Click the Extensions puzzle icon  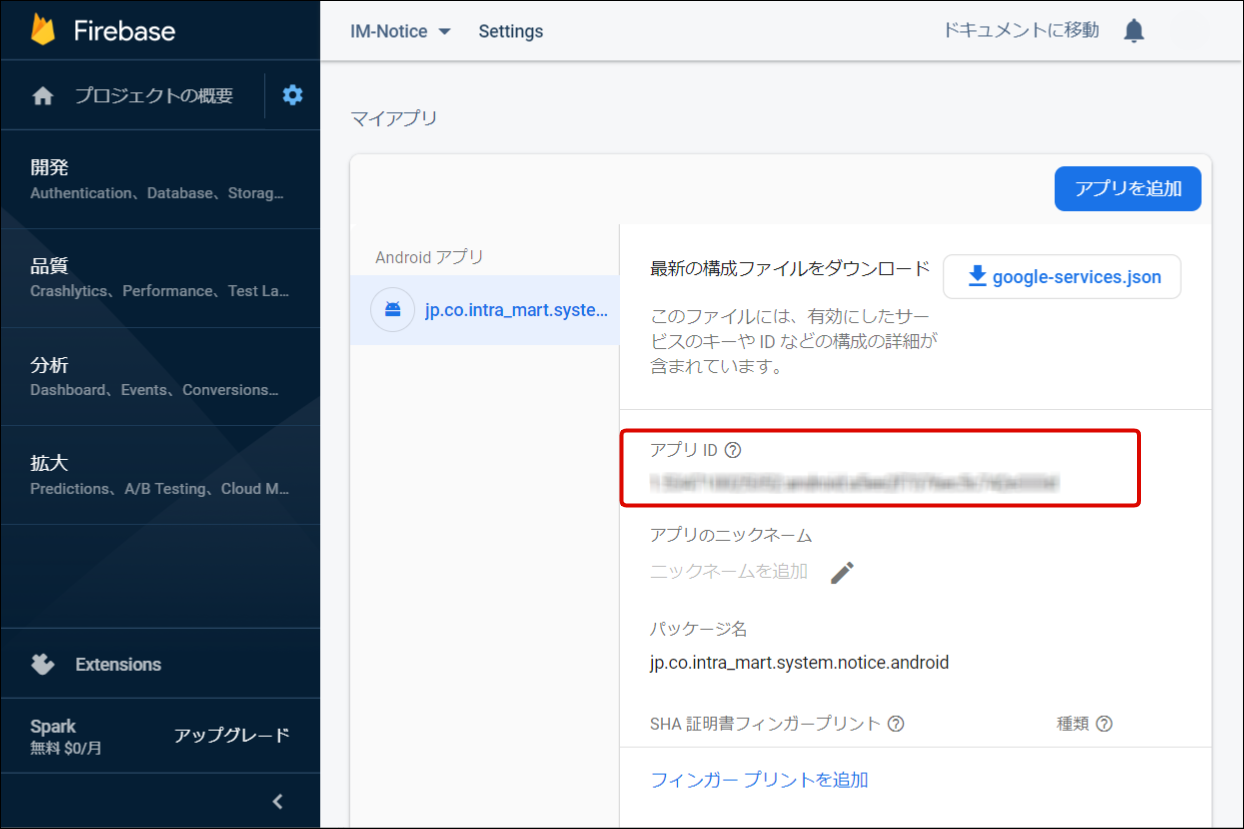(x=42, y=664)
